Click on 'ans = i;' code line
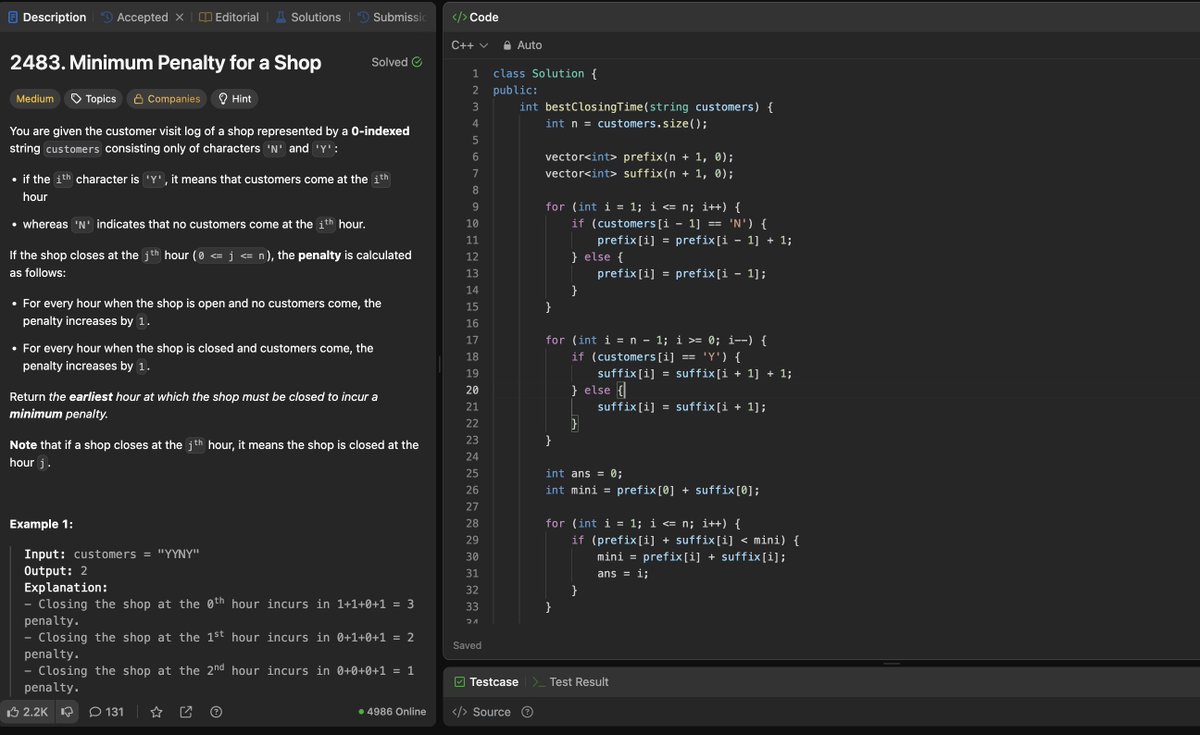 pos(623,574)
